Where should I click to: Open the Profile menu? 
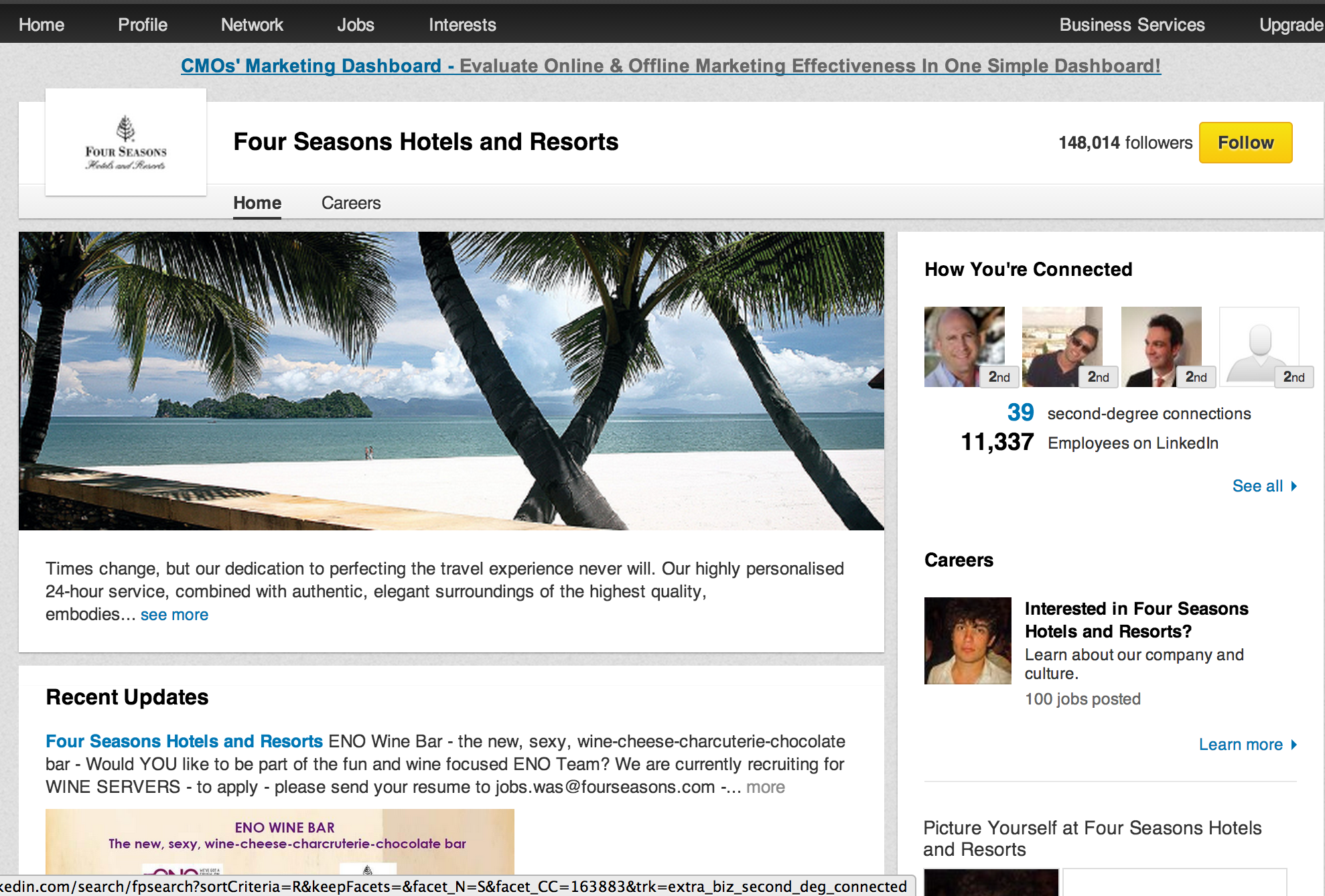[x=143, y=25]
